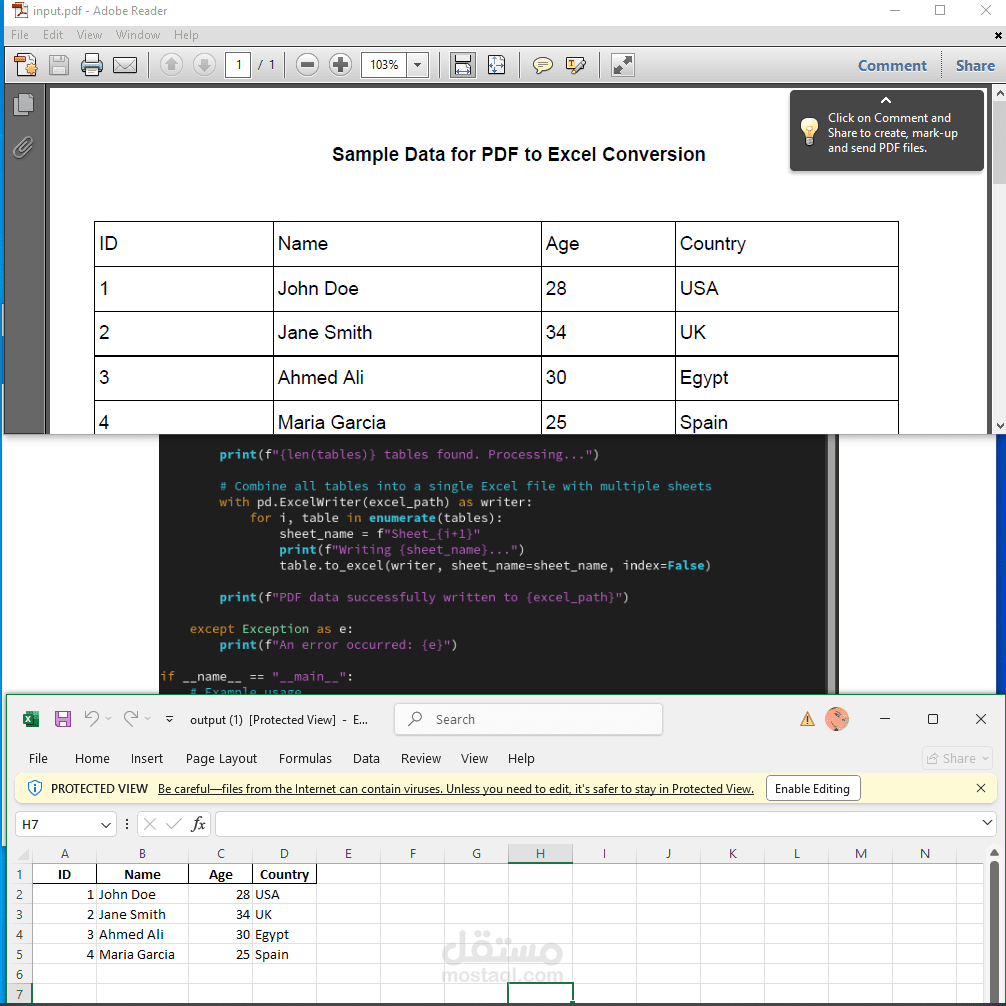Click into the Excel Search box
The width and height of the screenshot is (1006, 1006).
(x=528, y=719)
